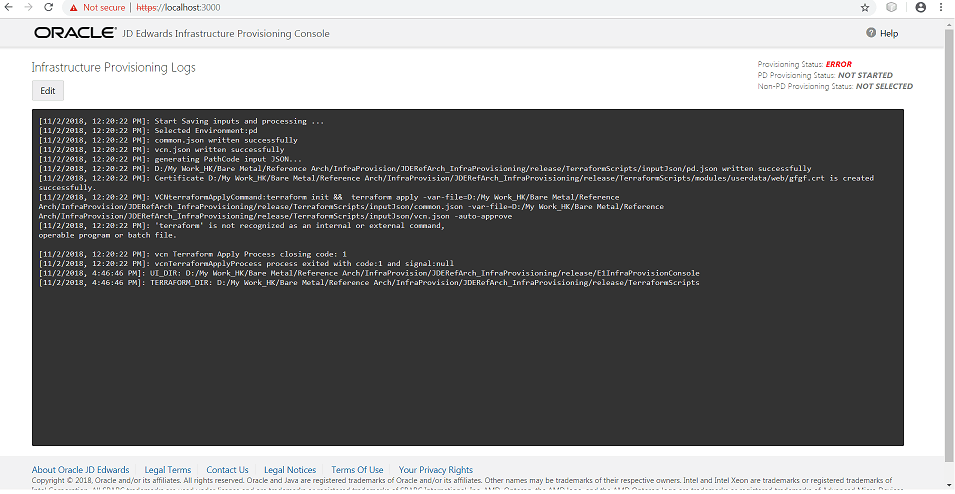Click log line starting with UI_DIR
The width and height of the screenshot is (955, 494).
369,273
